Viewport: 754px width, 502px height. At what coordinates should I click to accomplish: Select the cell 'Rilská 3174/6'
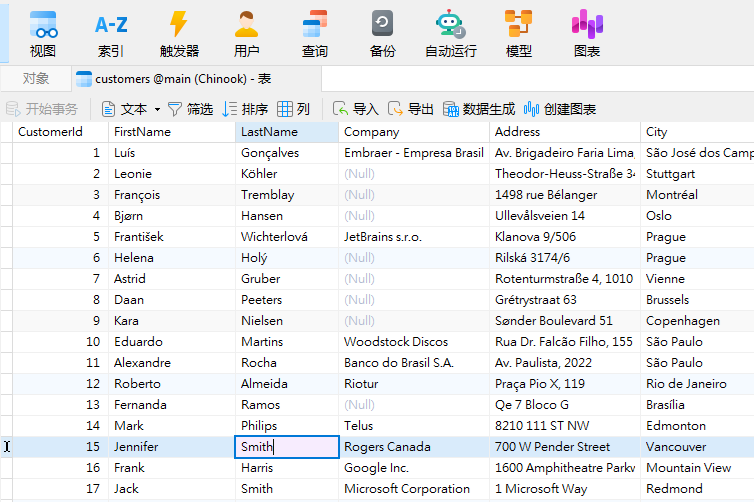pos(565,258)
